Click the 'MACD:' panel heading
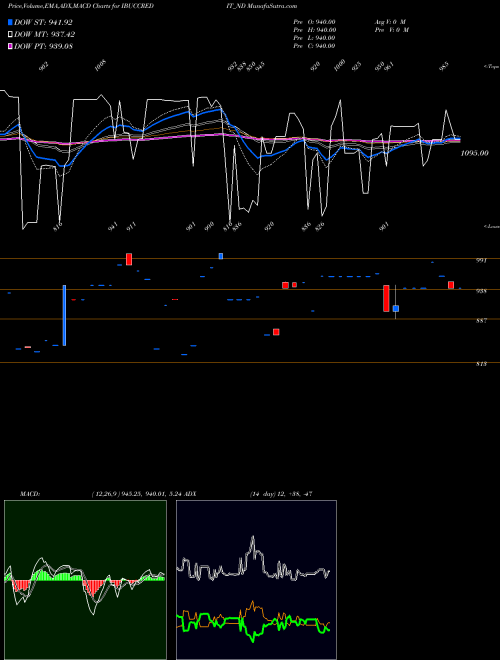 30,494
